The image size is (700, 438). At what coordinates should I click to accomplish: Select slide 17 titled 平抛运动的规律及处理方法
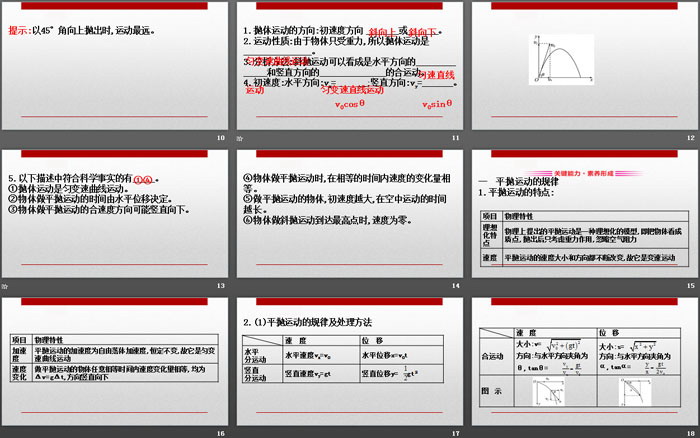(x=350, y=362)
